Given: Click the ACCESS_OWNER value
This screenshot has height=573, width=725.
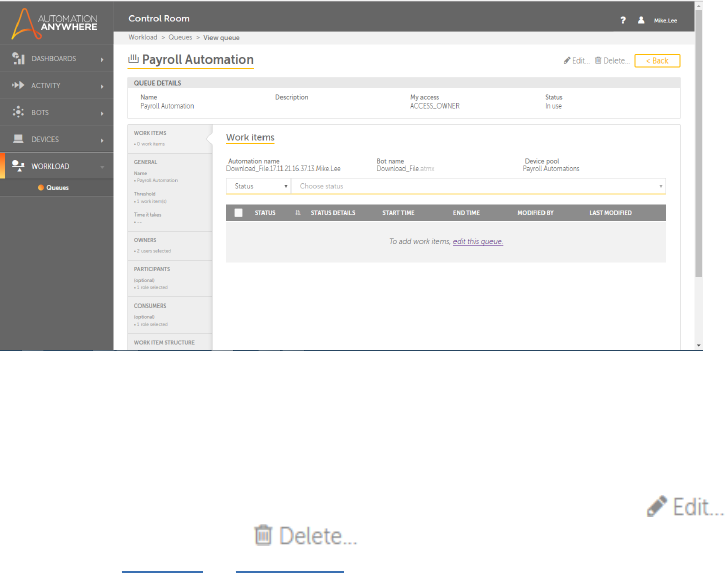Looking at the screenshot, I should 435,106.
